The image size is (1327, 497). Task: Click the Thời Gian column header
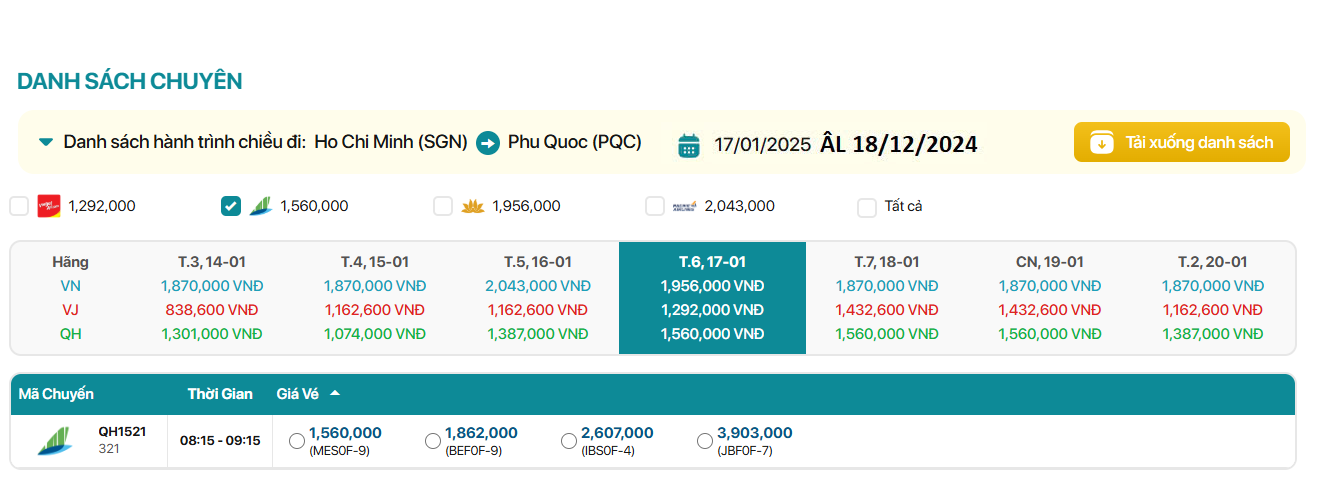click(220, 394)
